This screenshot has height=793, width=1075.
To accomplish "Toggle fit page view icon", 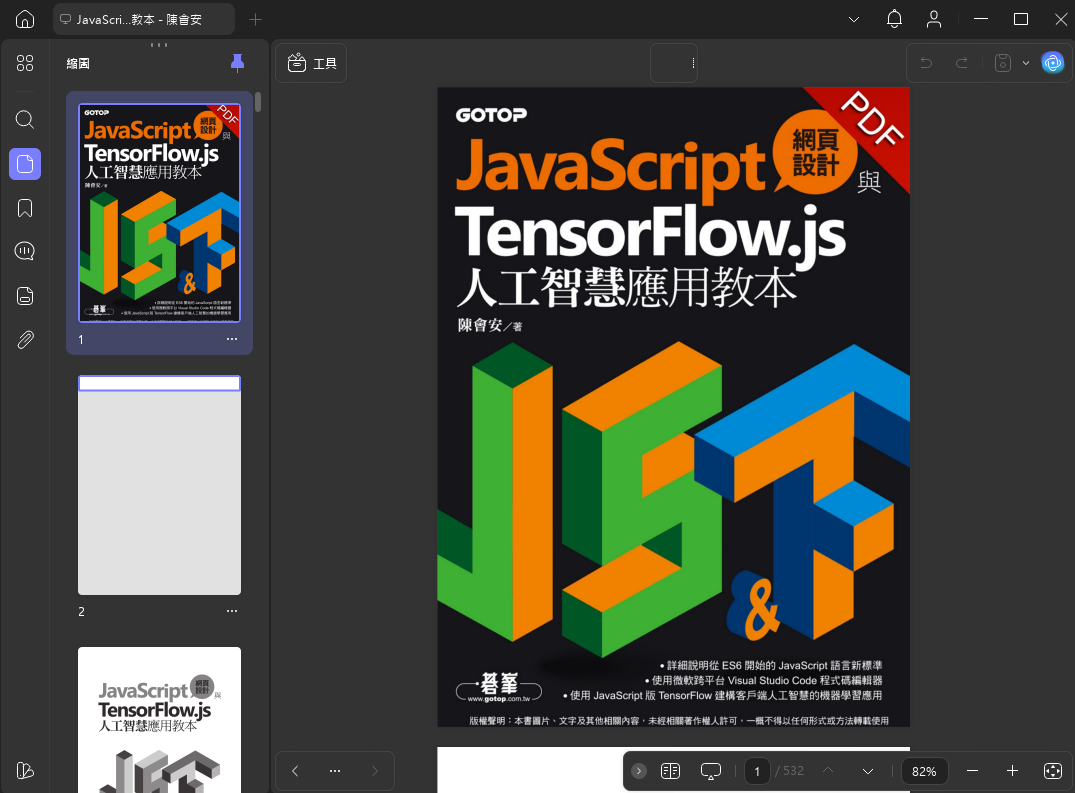I will [1052, 771].
